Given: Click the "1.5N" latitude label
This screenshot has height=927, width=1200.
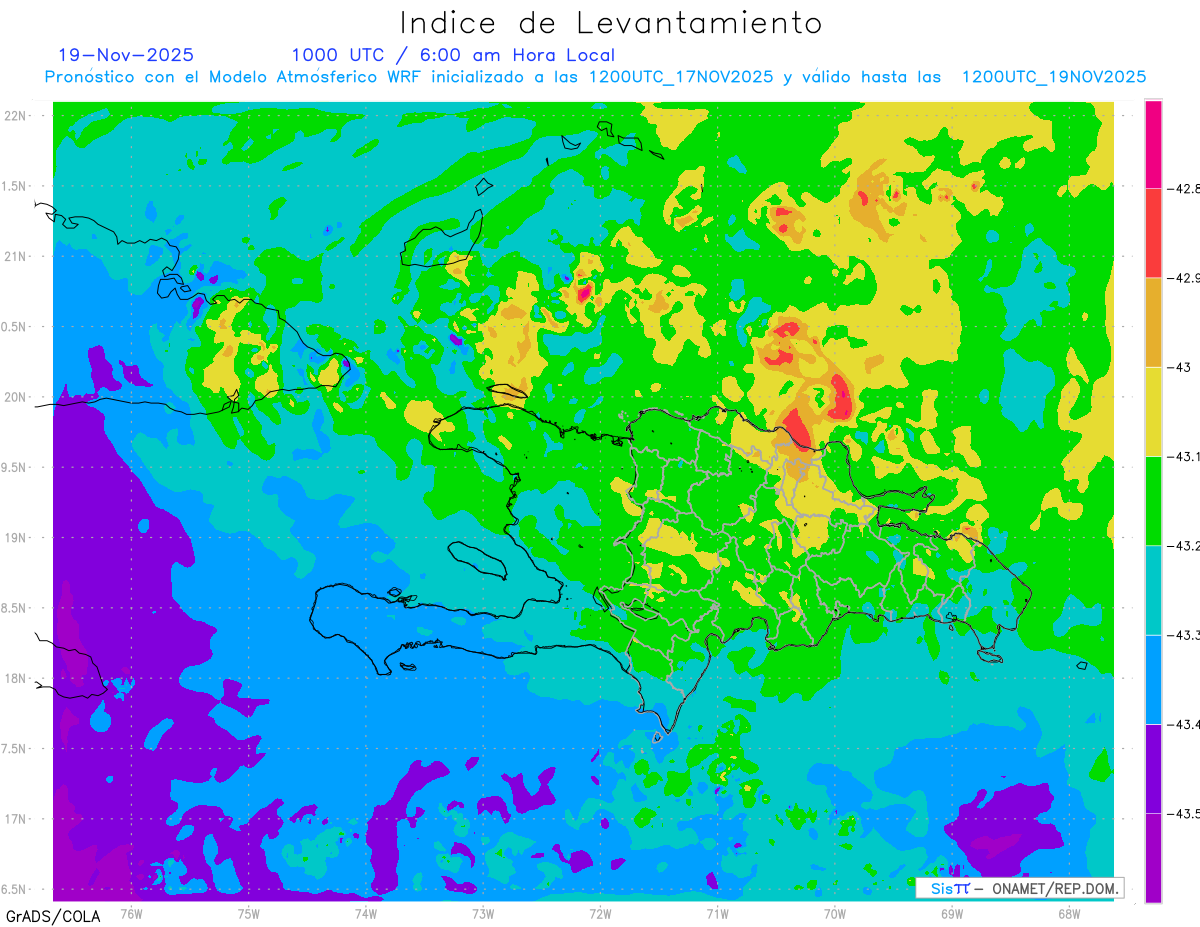Looking at the screenshot, I should (x=15, y=186).
